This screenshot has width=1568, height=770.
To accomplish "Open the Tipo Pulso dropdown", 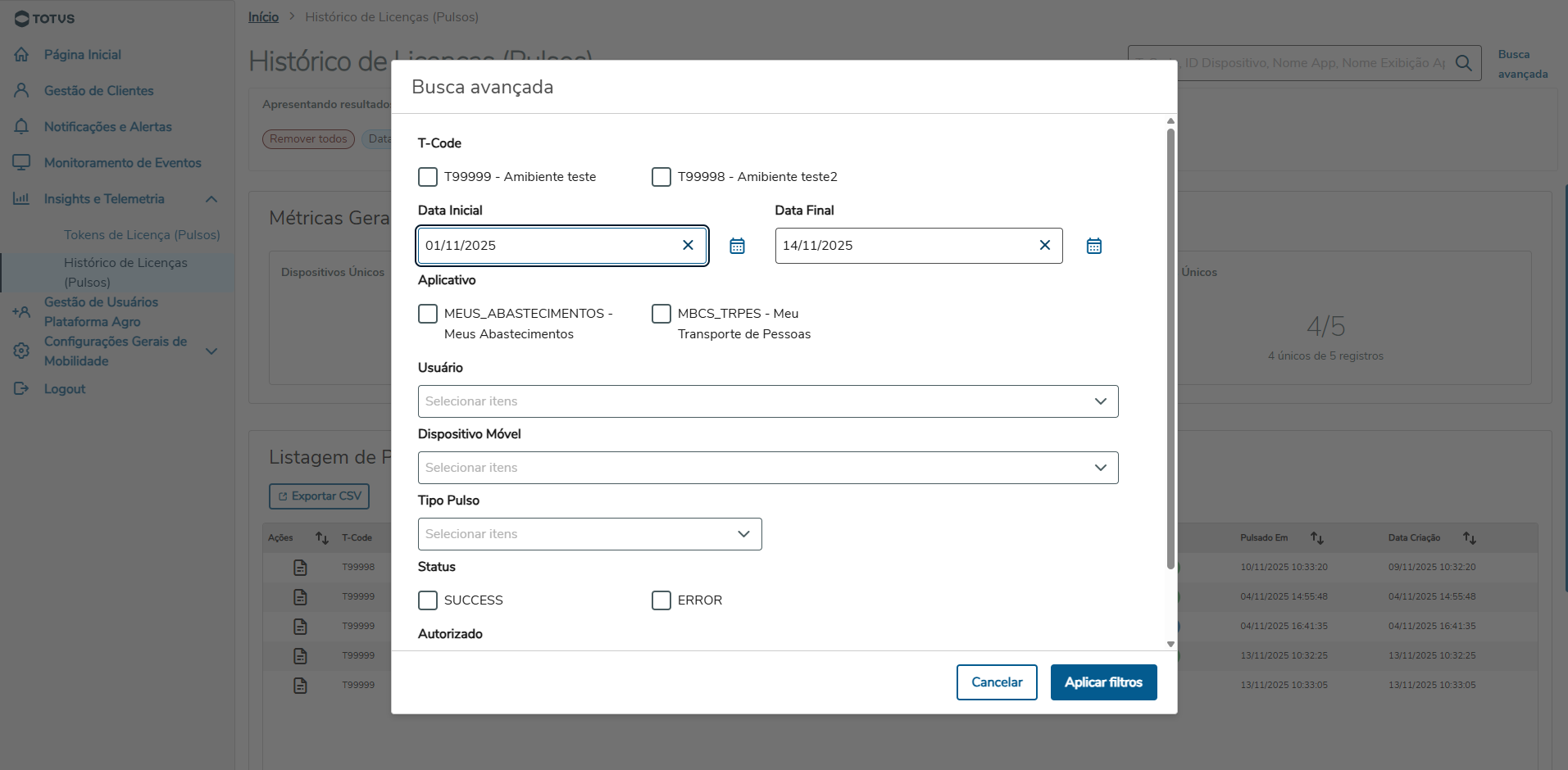I will click(x=589, y=534).
